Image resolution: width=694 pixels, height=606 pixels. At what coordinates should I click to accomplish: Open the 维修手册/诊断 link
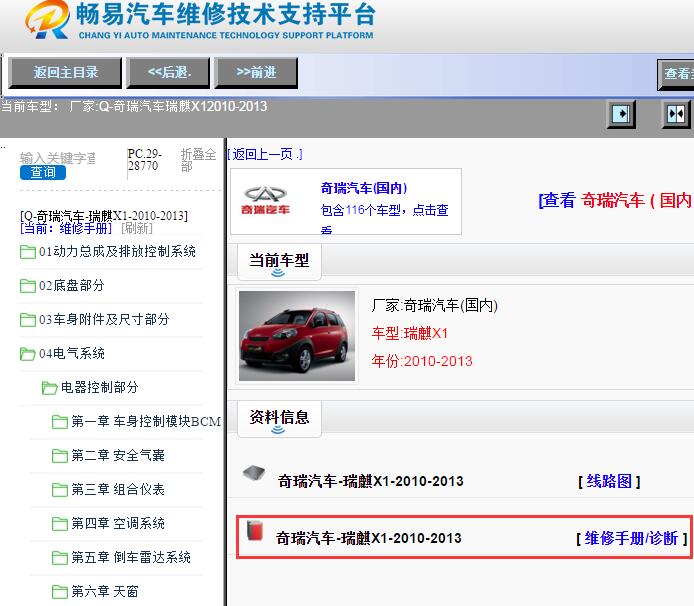pos(631,539)
